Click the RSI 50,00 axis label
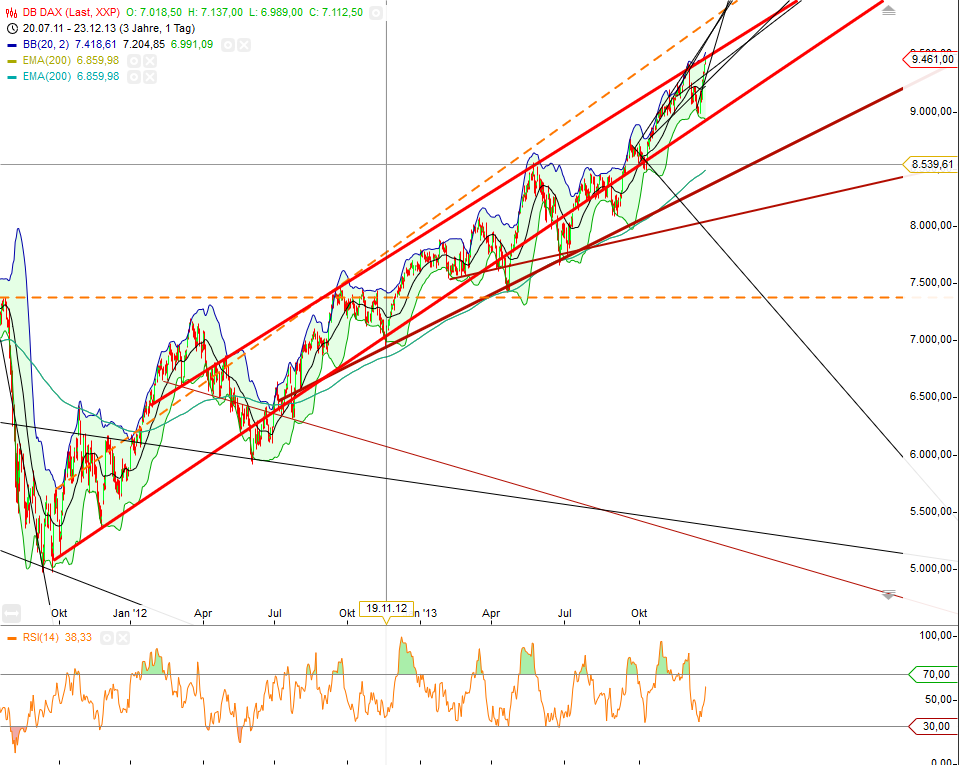This screenshot has height=765, width=959. (x=938, y=700)
